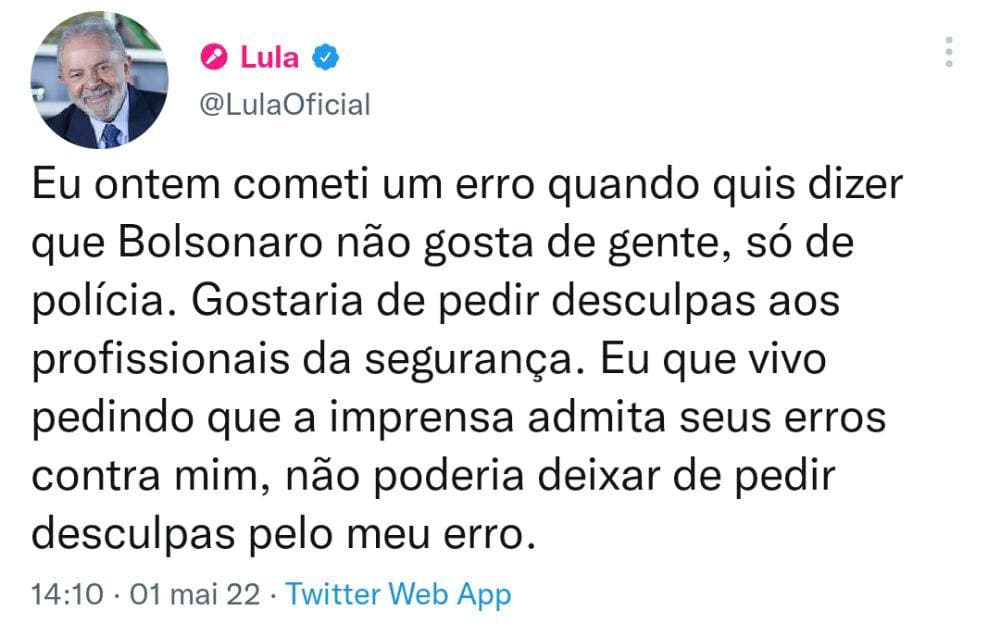Open the three-dot more options menu
Image resolution: width=1000 pixels, height=635 pixels.
949,51
